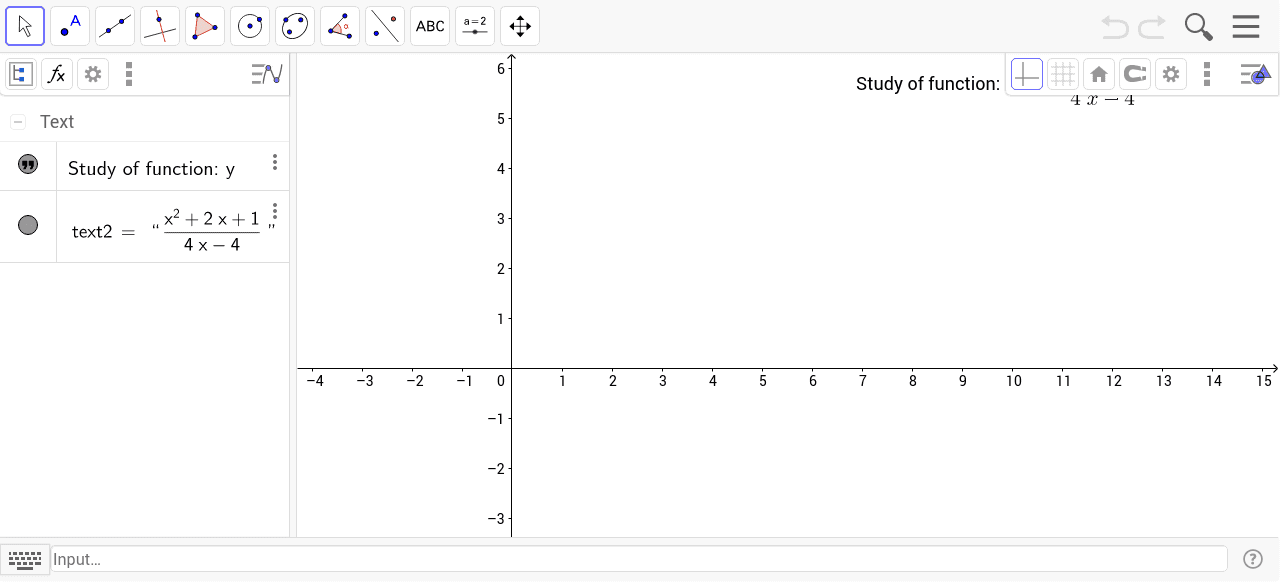Open point capturing magnet options

pyautogui.click(x=1135, y=74)
